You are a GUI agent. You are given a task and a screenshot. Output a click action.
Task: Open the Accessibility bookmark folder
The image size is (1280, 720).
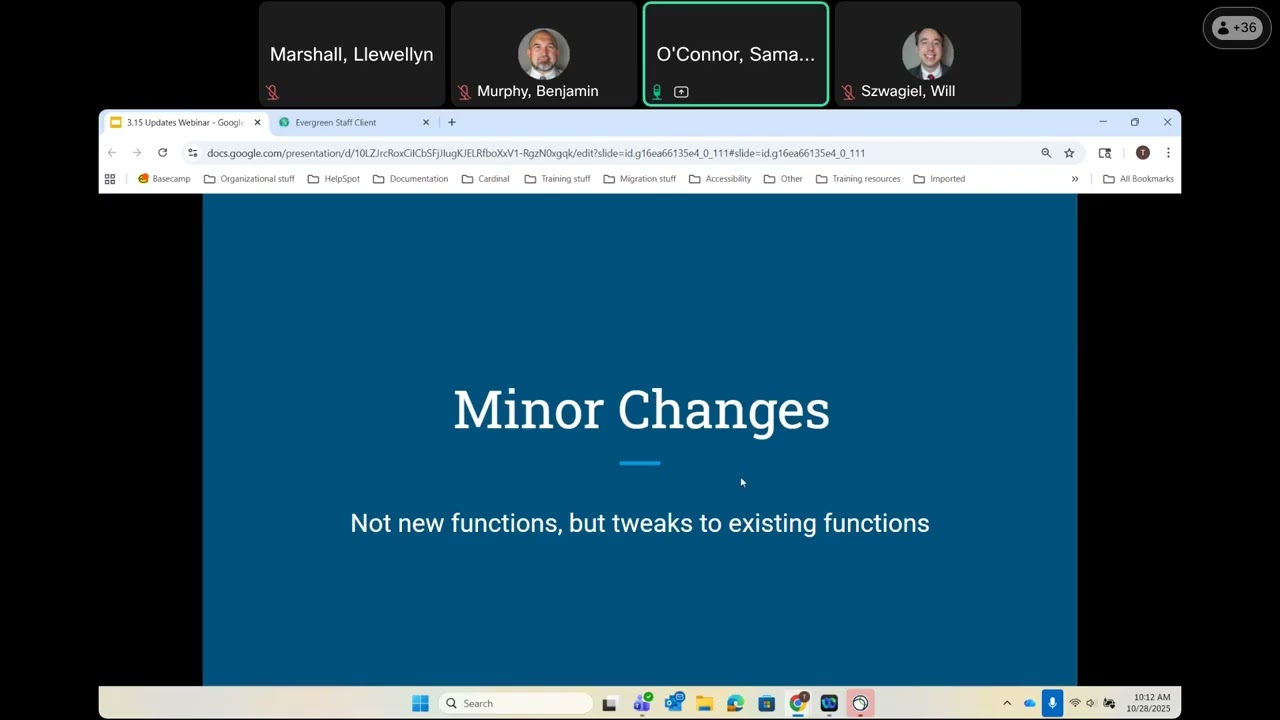pos(720,179)
